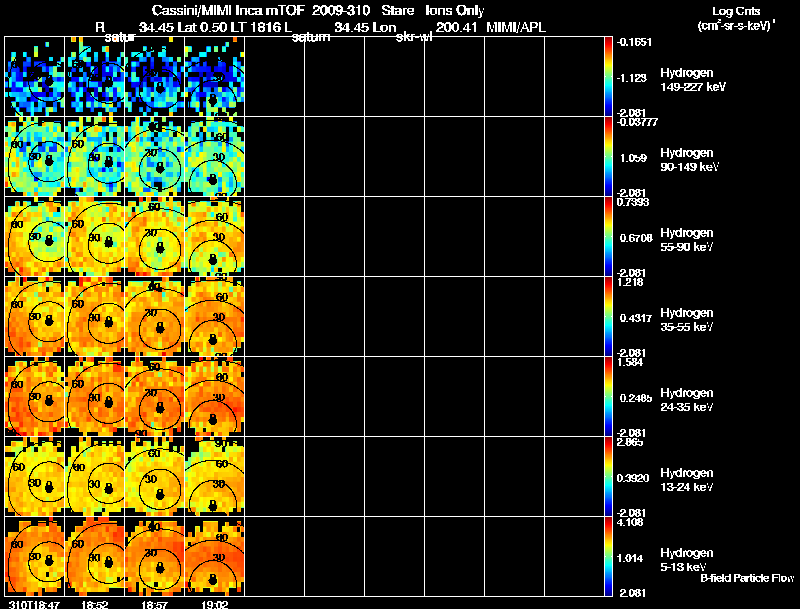Image resolution: width=800 pixels, height=609 pixels.
Task: View the Hydrogen 13-24 keV image at 18:52
Action: 95,477
